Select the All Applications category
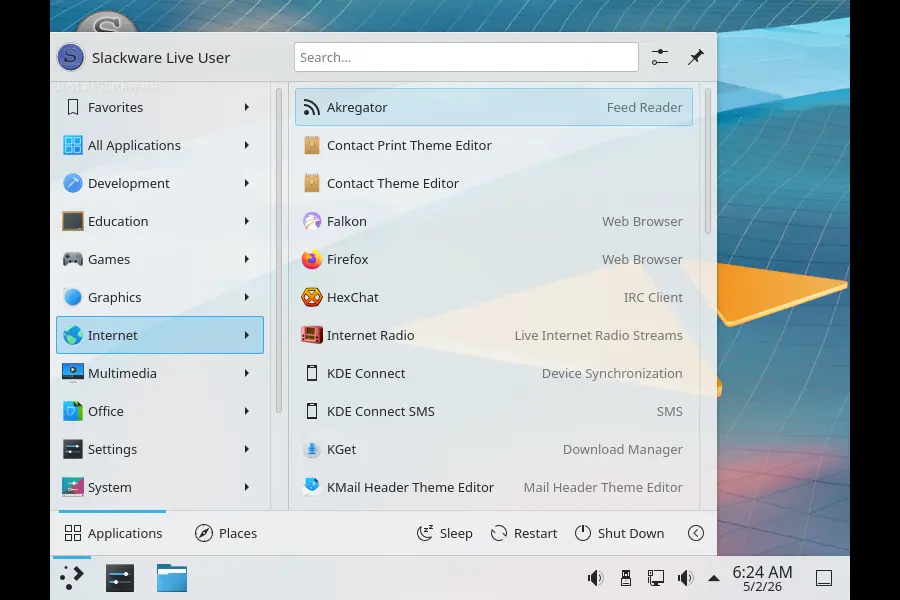 tap(160, 145)
